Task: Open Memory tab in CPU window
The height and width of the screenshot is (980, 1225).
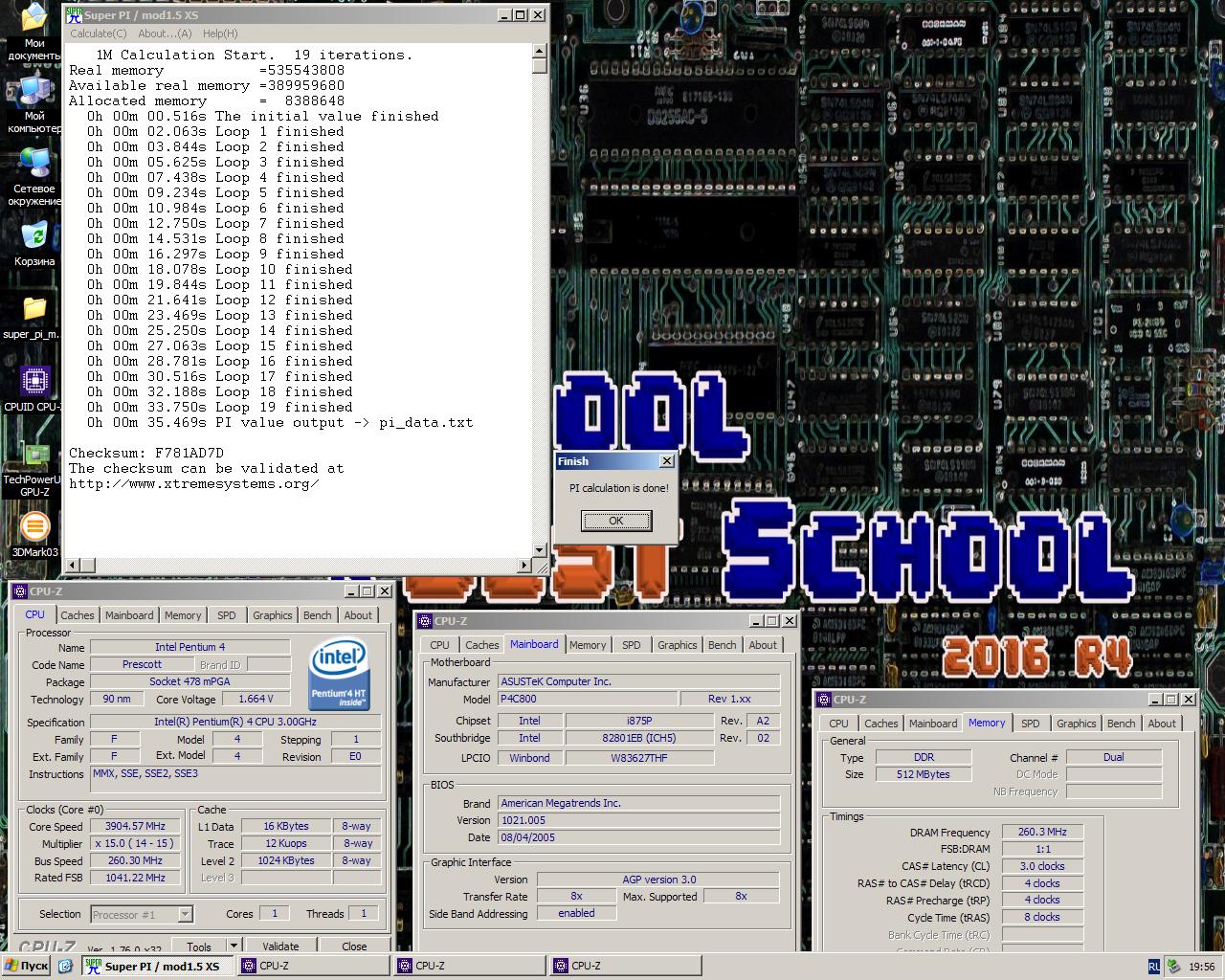Action: coord(183,615)
